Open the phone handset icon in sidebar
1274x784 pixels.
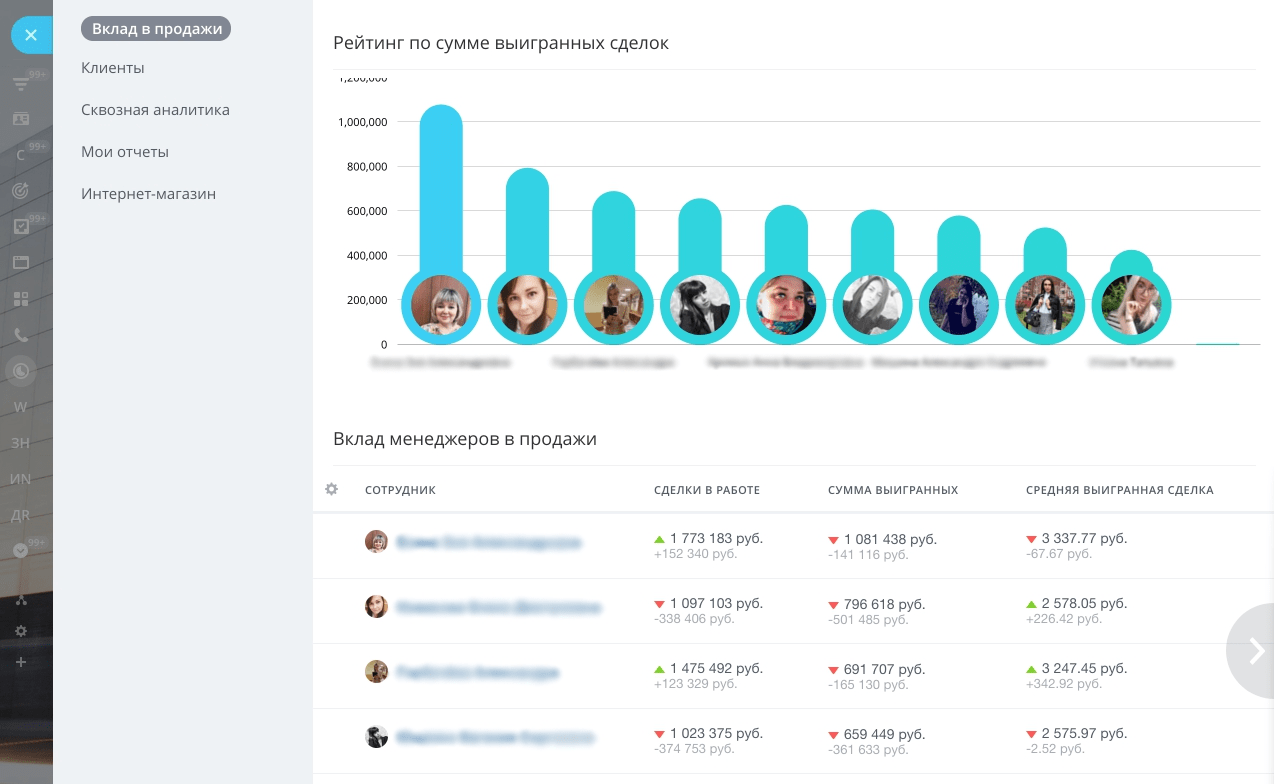coord(21,335)
